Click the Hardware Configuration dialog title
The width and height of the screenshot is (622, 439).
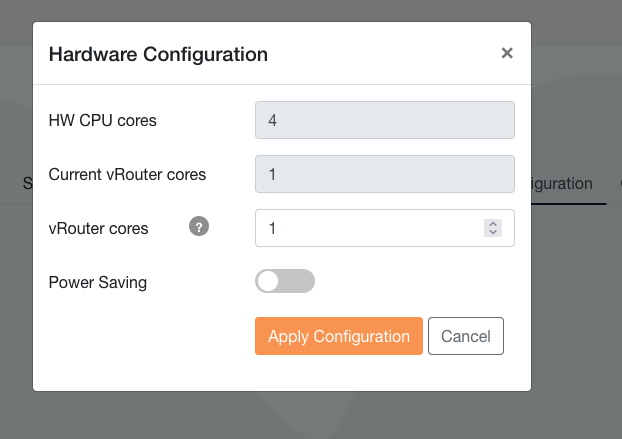[x=158, y=54]
